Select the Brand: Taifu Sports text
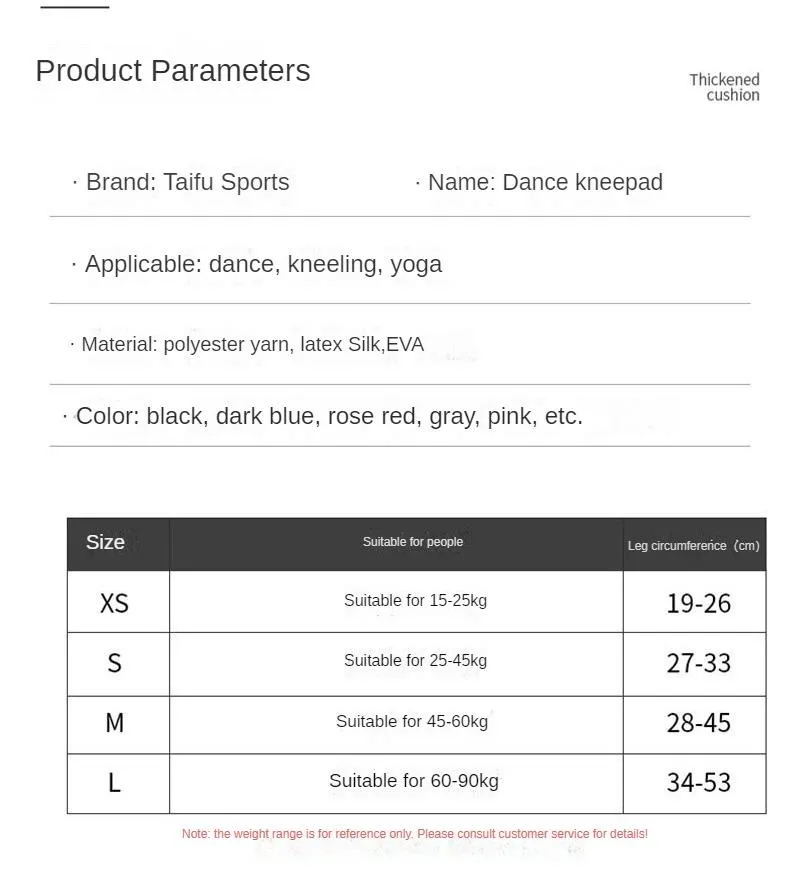This screenshot has height=886, width=800. [x=187, y=182]
